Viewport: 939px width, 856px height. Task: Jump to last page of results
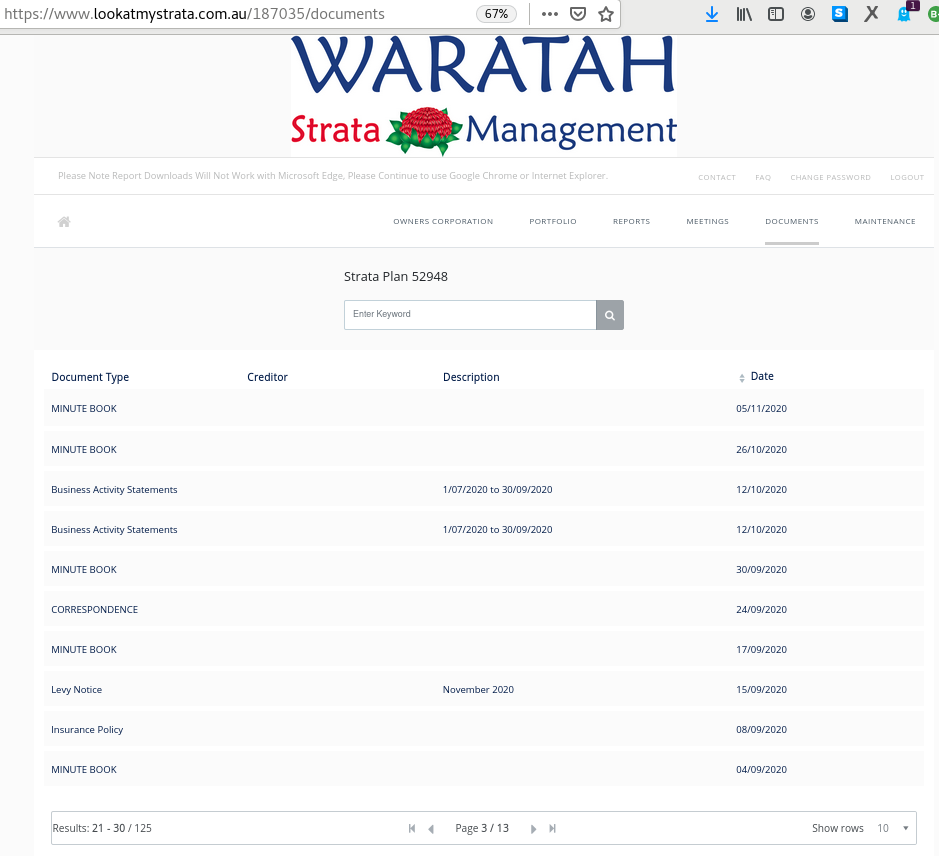552,828
